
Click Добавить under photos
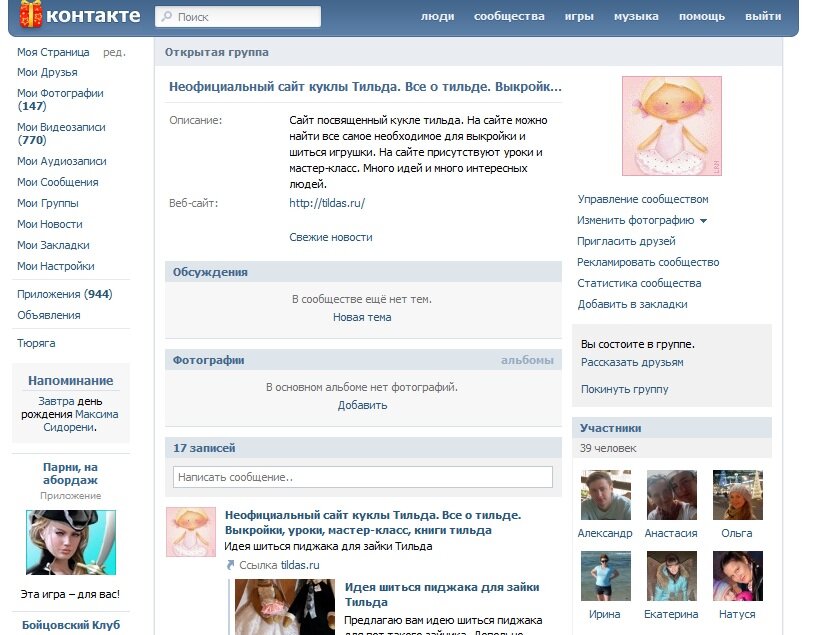click(362, 405)
